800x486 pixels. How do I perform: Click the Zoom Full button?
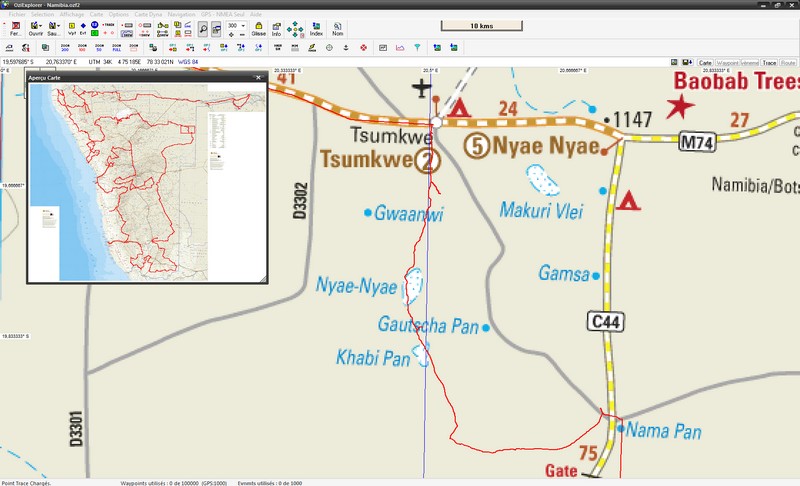click(x=117, y=48)
